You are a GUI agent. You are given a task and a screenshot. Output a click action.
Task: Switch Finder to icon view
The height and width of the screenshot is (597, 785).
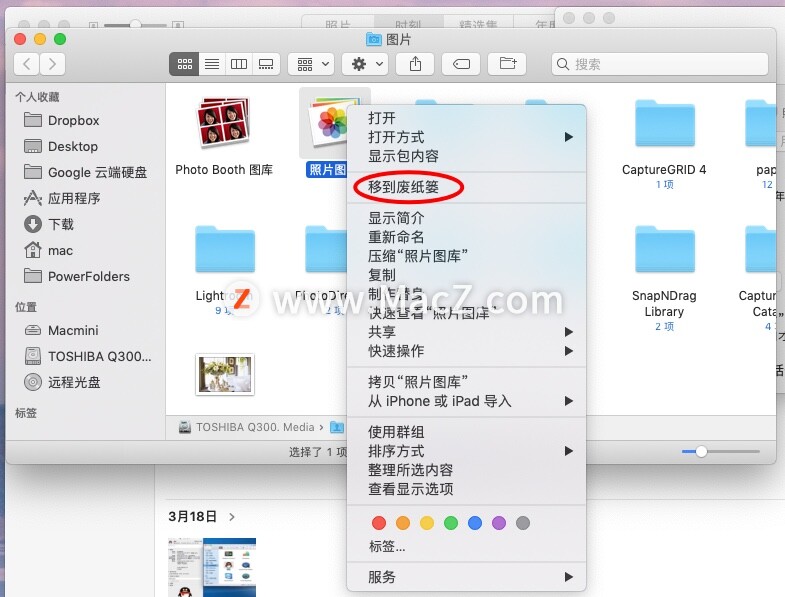tap(184, 64)
